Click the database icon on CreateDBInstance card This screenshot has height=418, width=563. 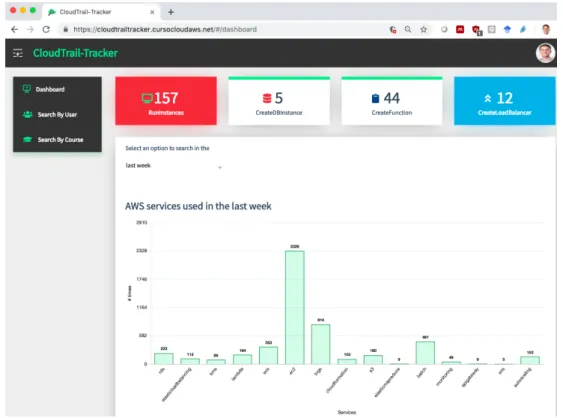click(x=267, y=98)
